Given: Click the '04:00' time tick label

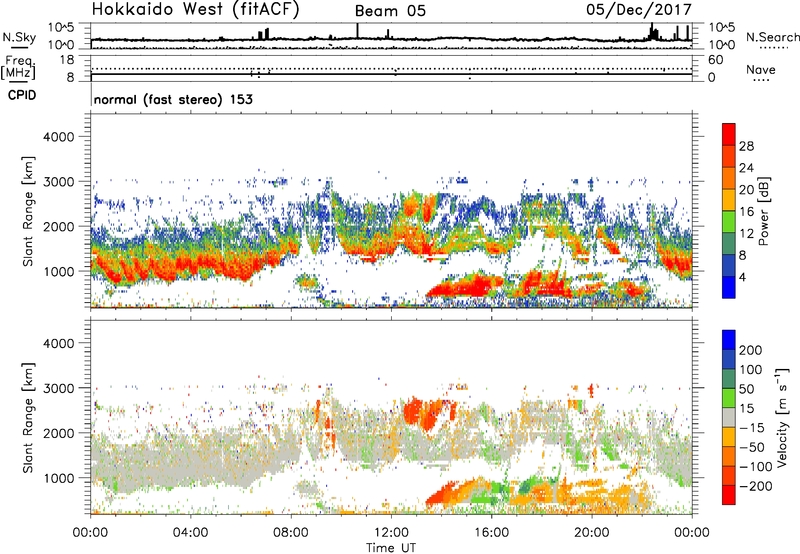Looking at the screenshot, I should 190,533.
